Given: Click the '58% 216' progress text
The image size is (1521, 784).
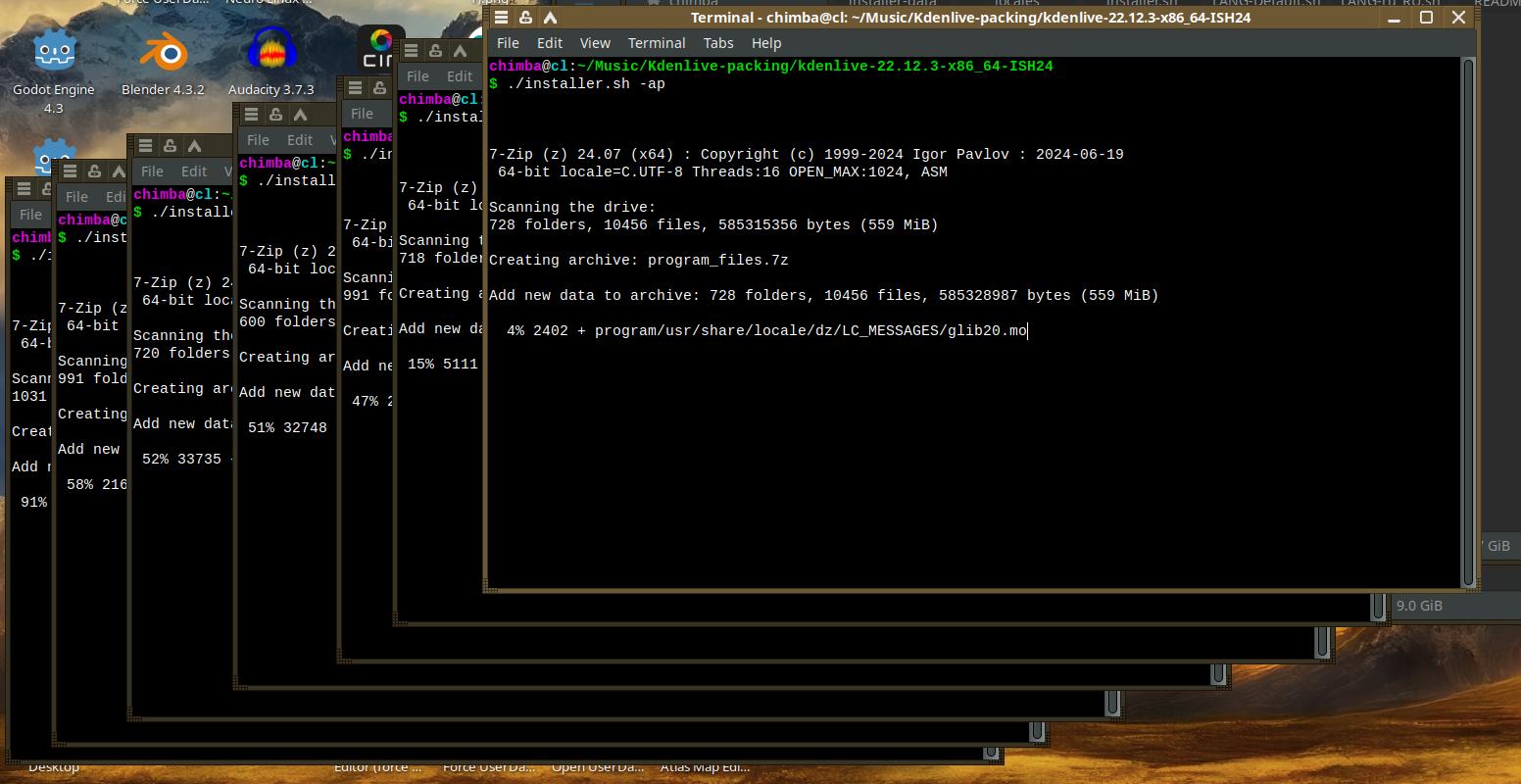Looking at the screenshot, I should click(x=97, y=484).
